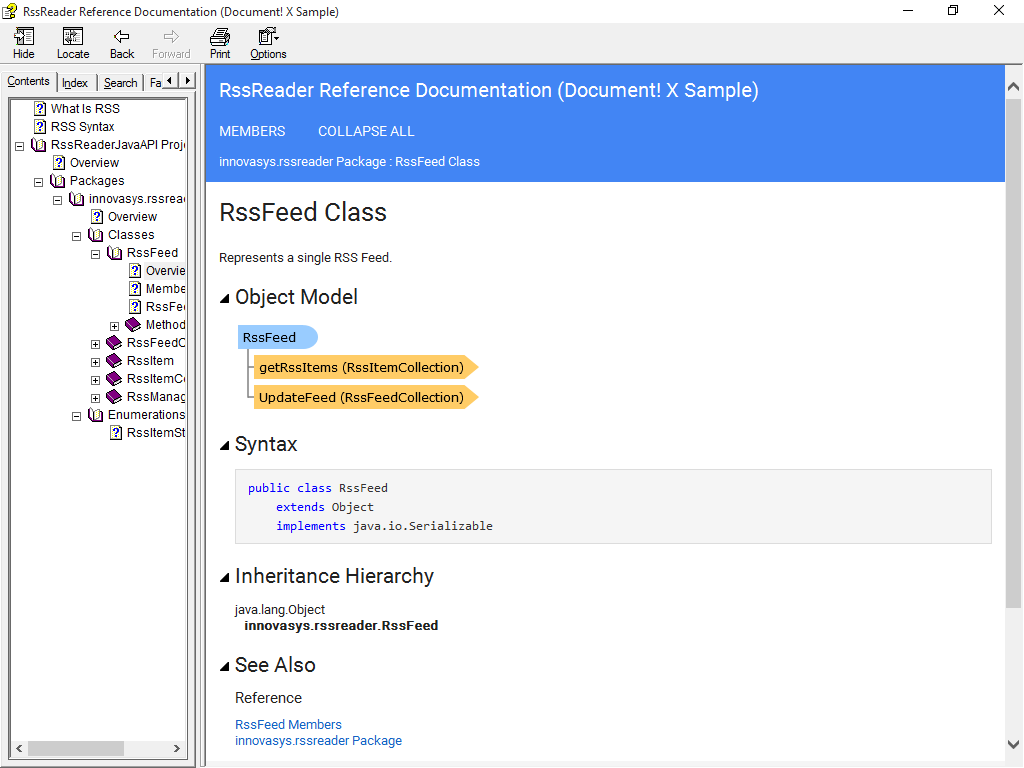This screenshot has height=768, width=1024.
Task: Click the innovasys.rssreader book icon in tree
Action: [77, 199]
